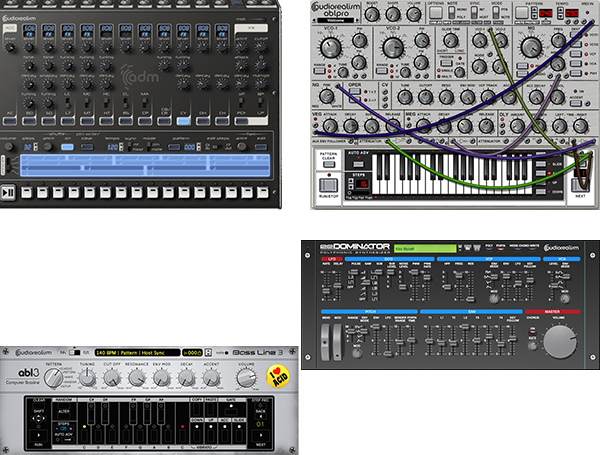The height and width of the screenshot is (455, 600).
Task: Turn the VCO-2 waveform knob in ABL Pro
Action: 393,48
